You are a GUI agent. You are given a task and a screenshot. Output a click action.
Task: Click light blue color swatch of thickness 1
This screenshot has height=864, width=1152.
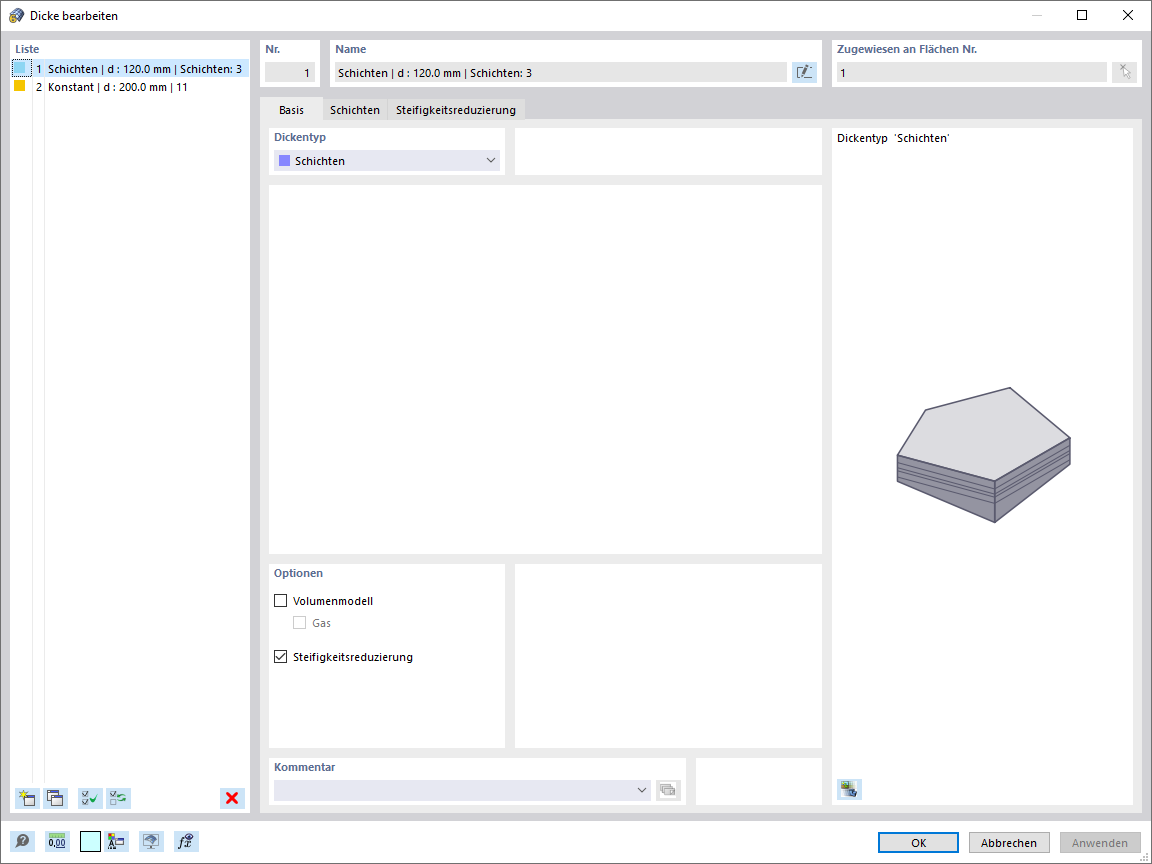[x=20, y=68]
